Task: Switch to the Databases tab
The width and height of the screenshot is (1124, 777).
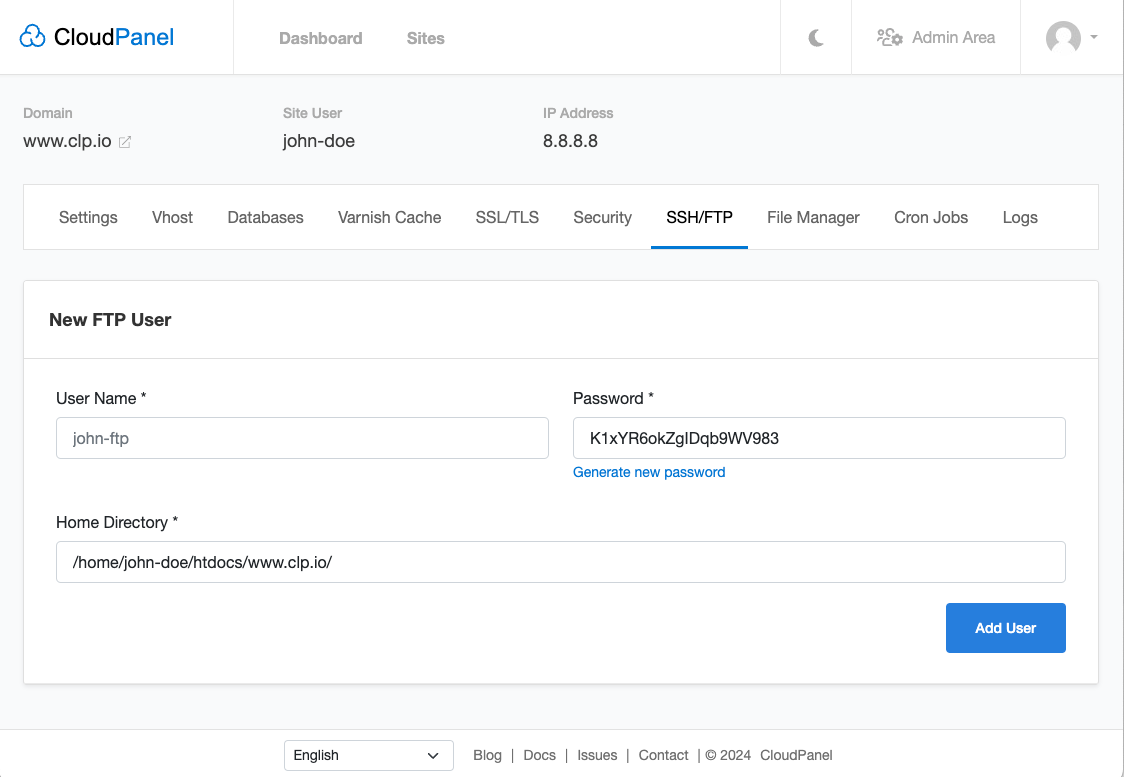Action: (264, 217)
